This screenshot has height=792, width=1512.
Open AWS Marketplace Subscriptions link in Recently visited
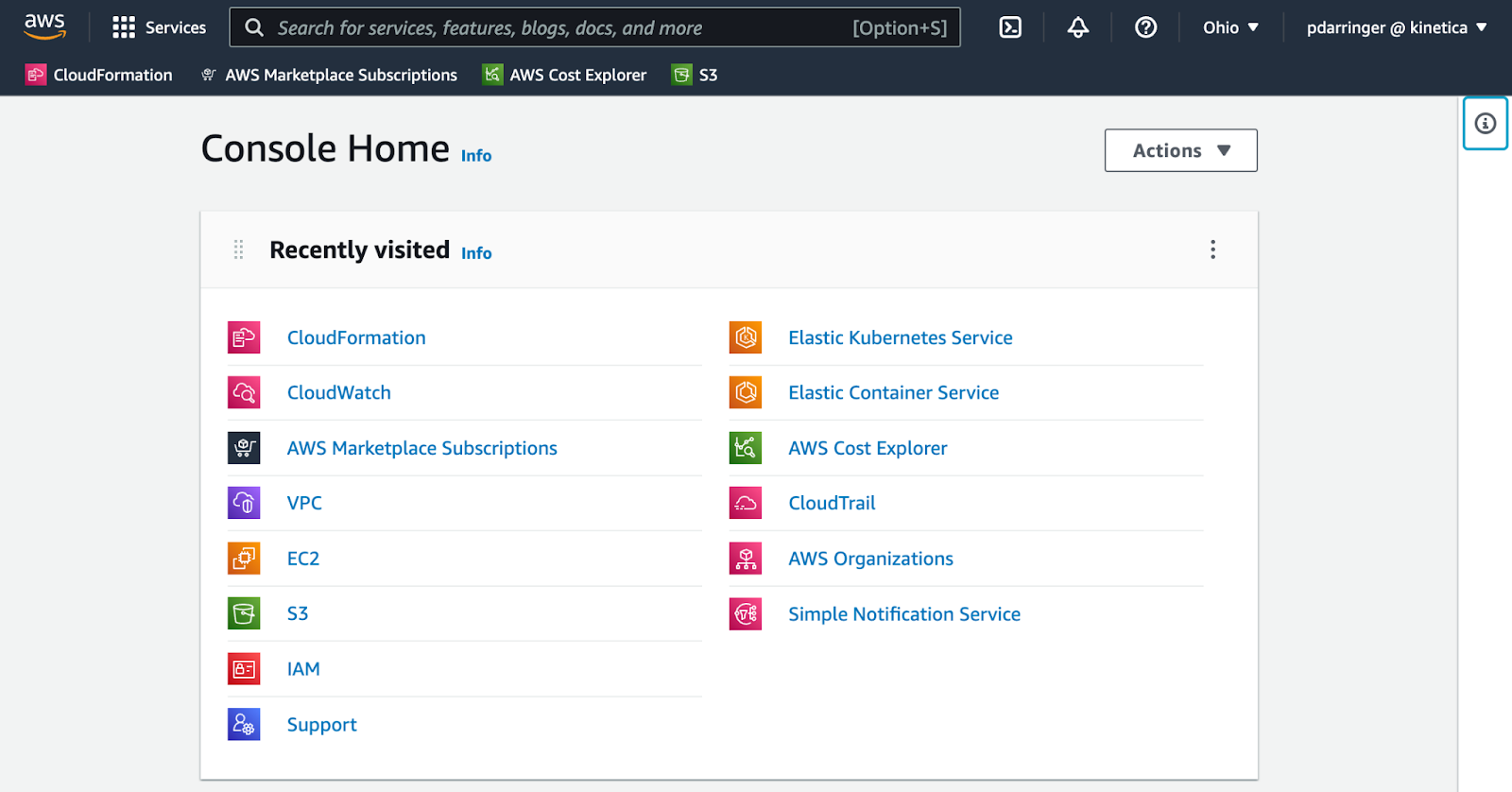click(x=422, y=448)
